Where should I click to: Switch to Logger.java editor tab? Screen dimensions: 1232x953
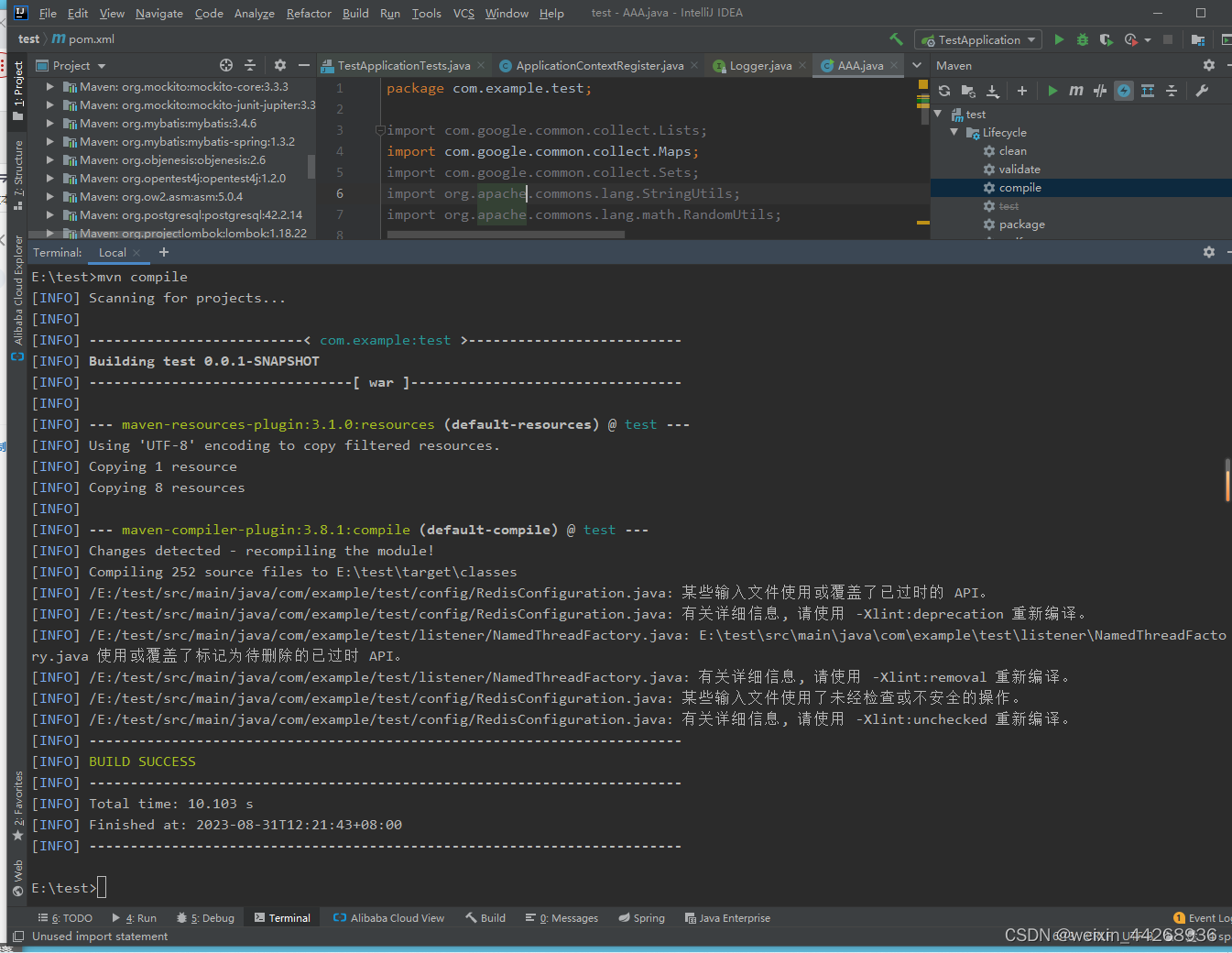[760, 65]
